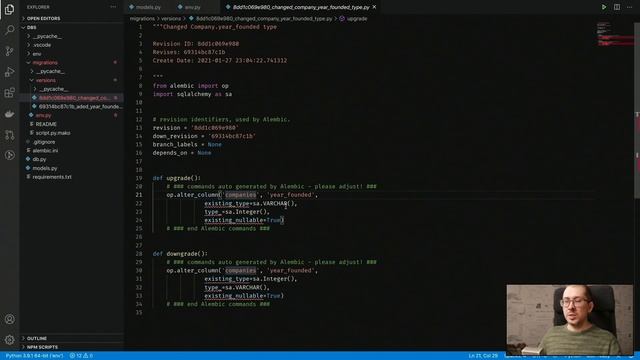
Task: Open the Accounts icon in activity bar
Action: (9, 319)
